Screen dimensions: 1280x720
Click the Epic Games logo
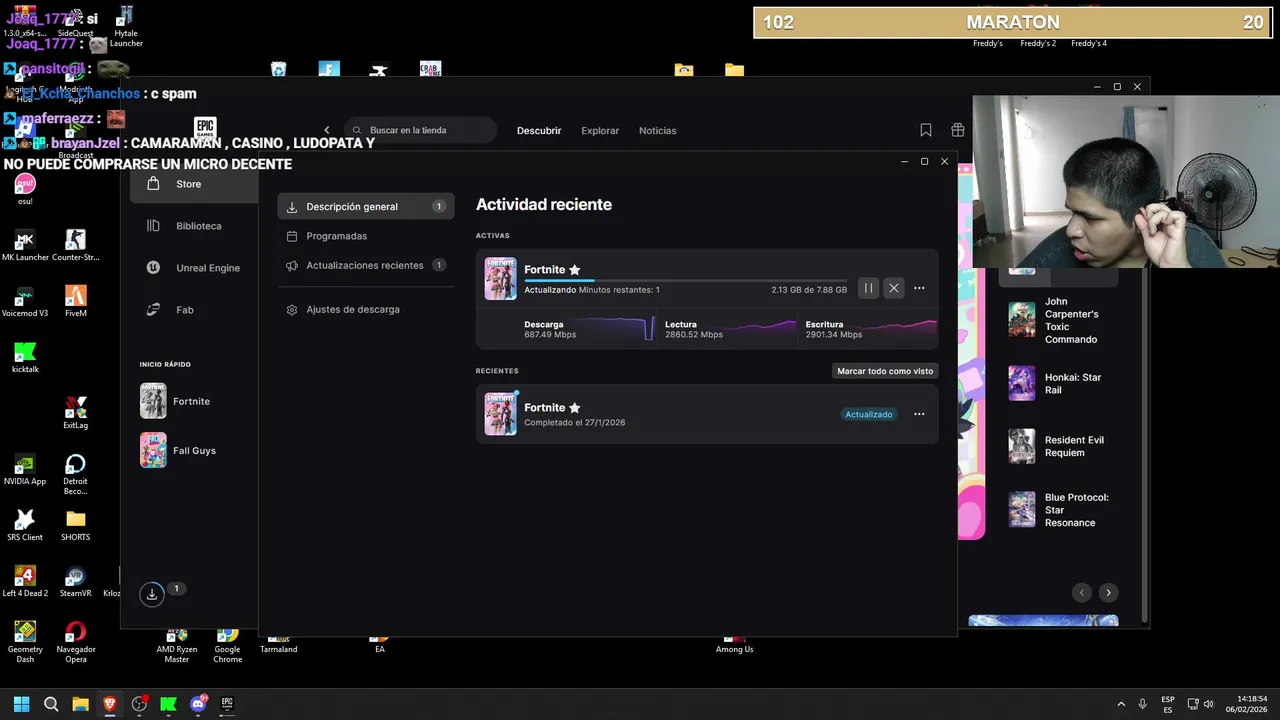[x=205, y=128]
